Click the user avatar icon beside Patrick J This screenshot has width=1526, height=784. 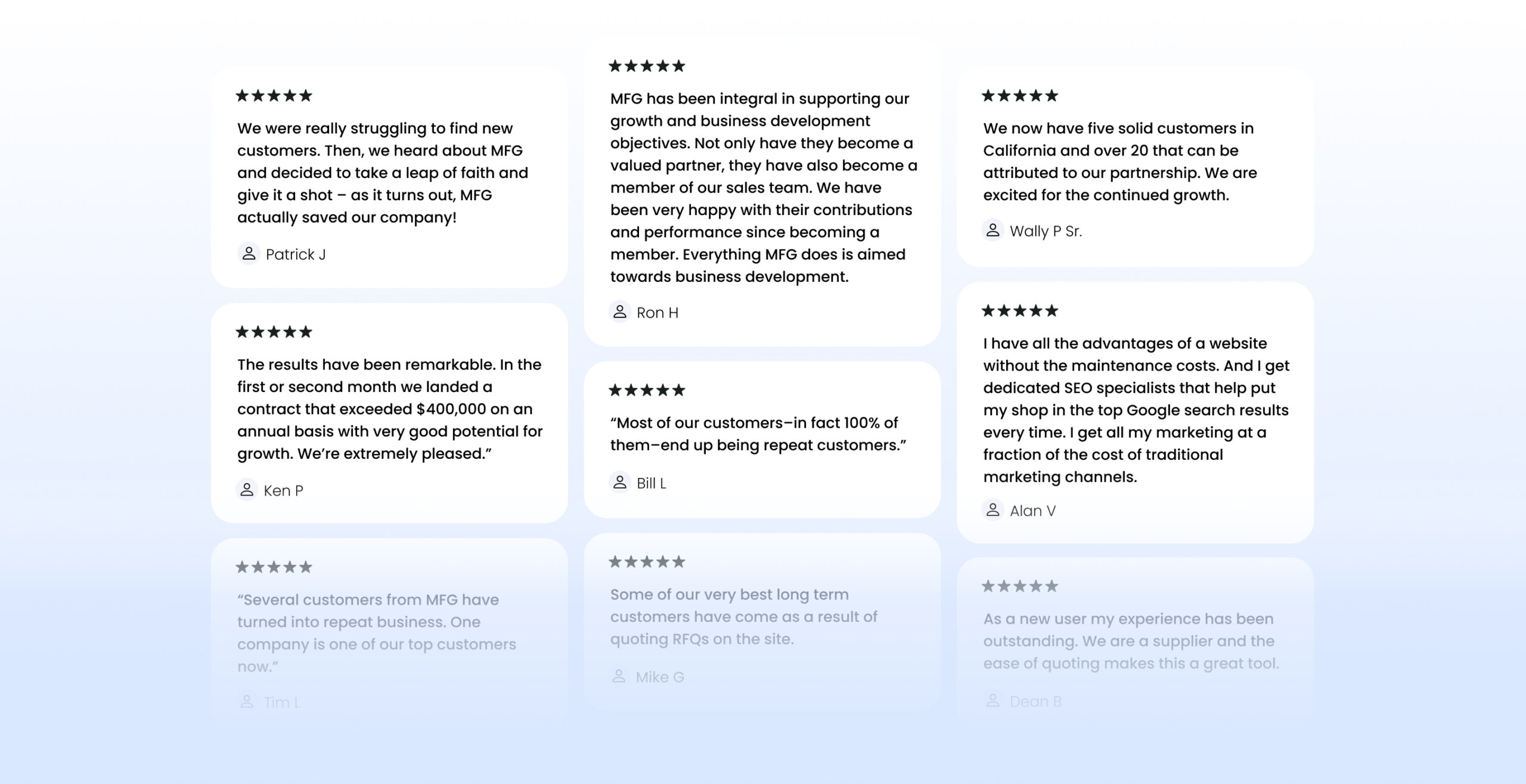249,254
